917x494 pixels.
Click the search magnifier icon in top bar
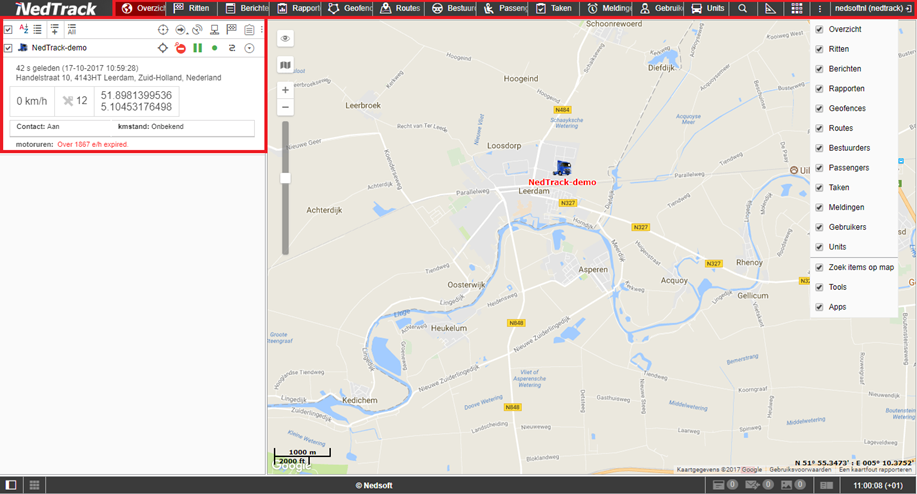(x=742, y=8)
